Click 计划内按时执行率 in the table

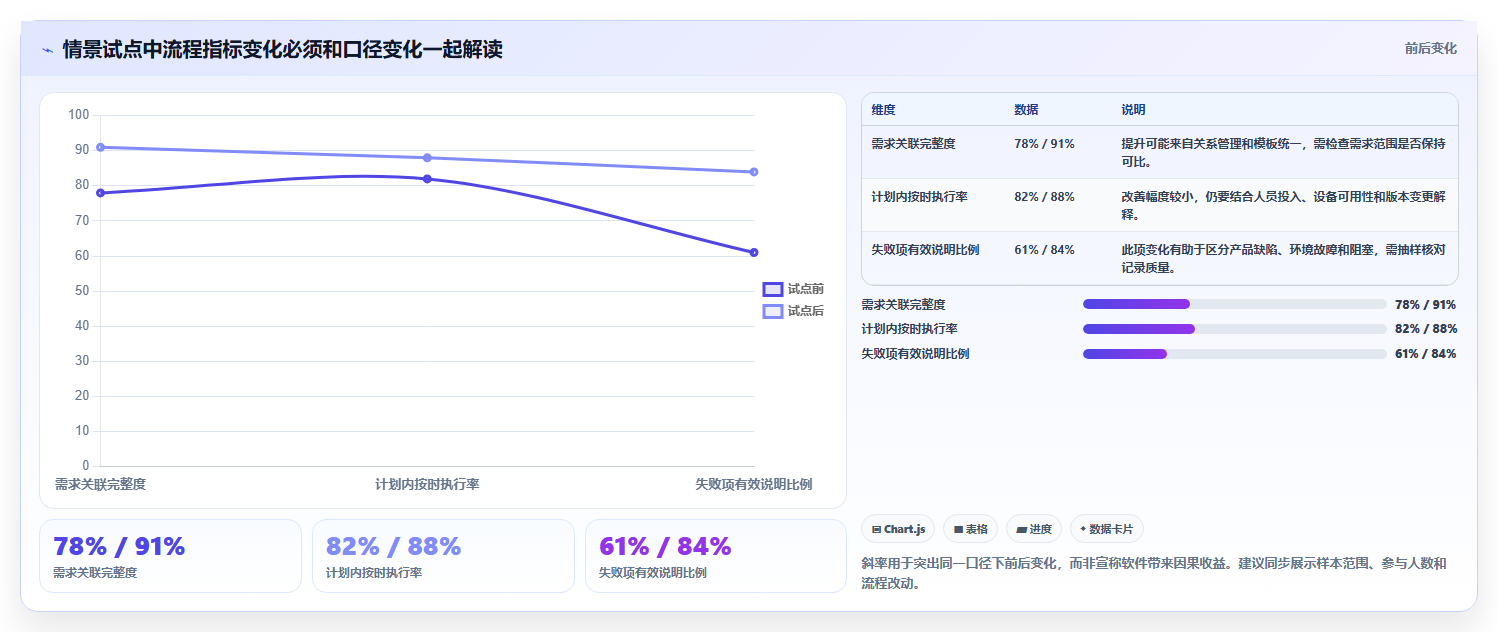919,197
